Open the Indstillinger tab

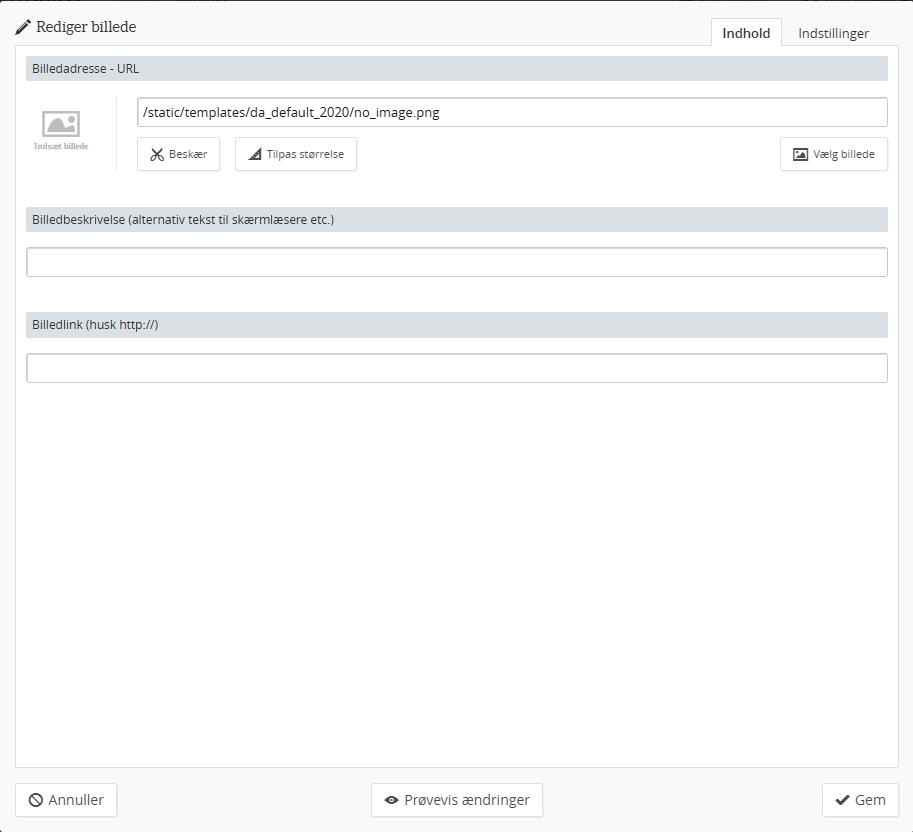click(x=833, y=33)
